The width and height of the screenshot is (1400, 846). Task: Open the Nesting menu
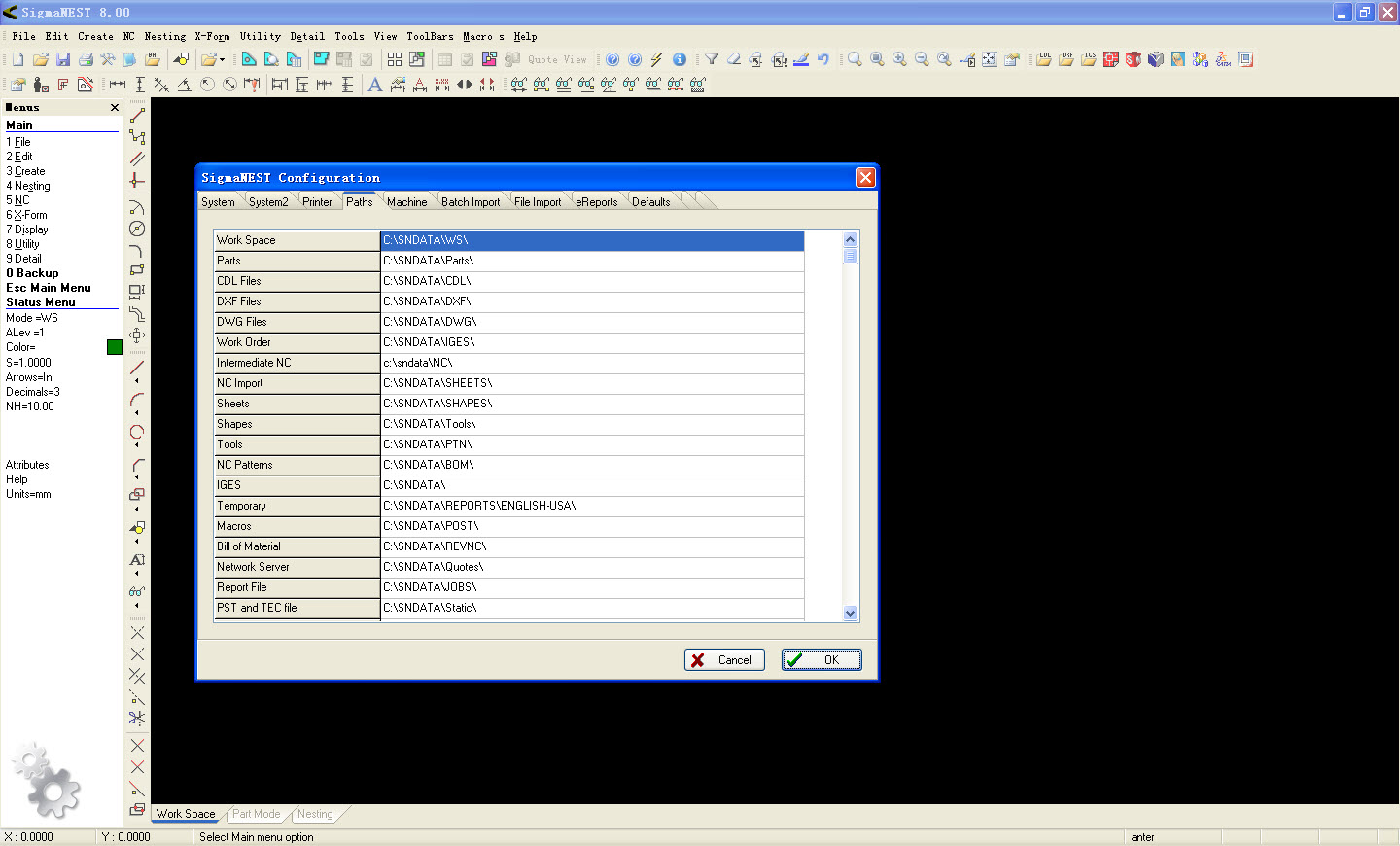(165, 36)
